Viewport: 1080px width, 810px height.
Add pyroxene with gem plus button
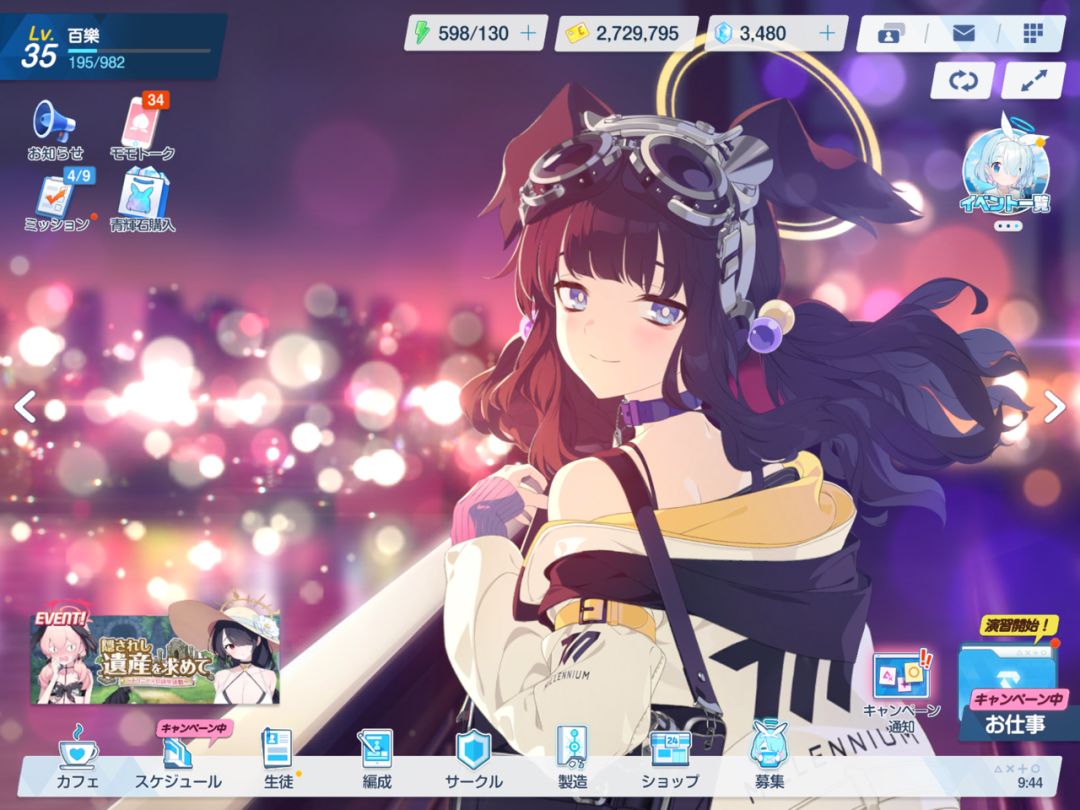tap(827, 33)
